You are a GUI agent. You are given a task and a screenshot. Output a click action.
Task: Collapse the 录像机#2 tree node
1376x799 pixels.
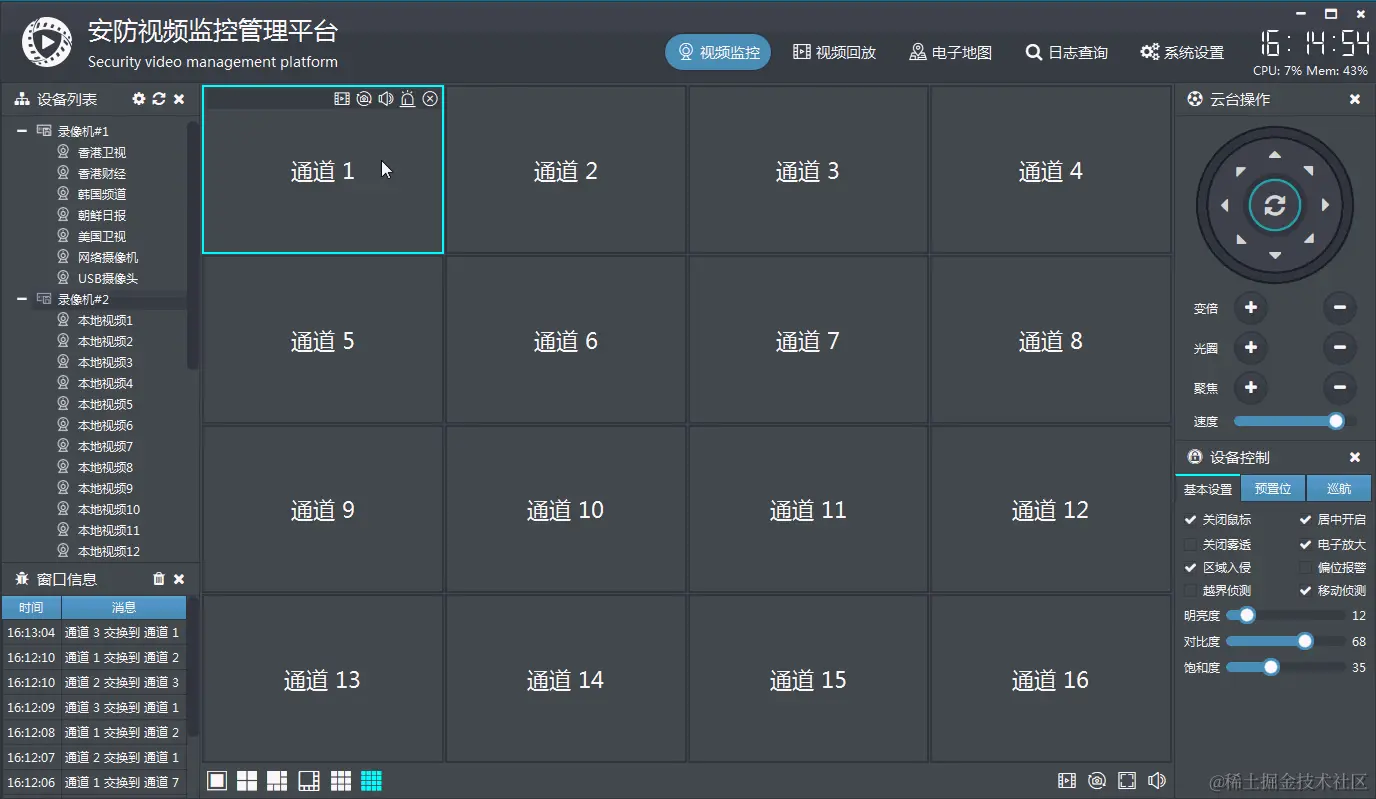(22, 299)
